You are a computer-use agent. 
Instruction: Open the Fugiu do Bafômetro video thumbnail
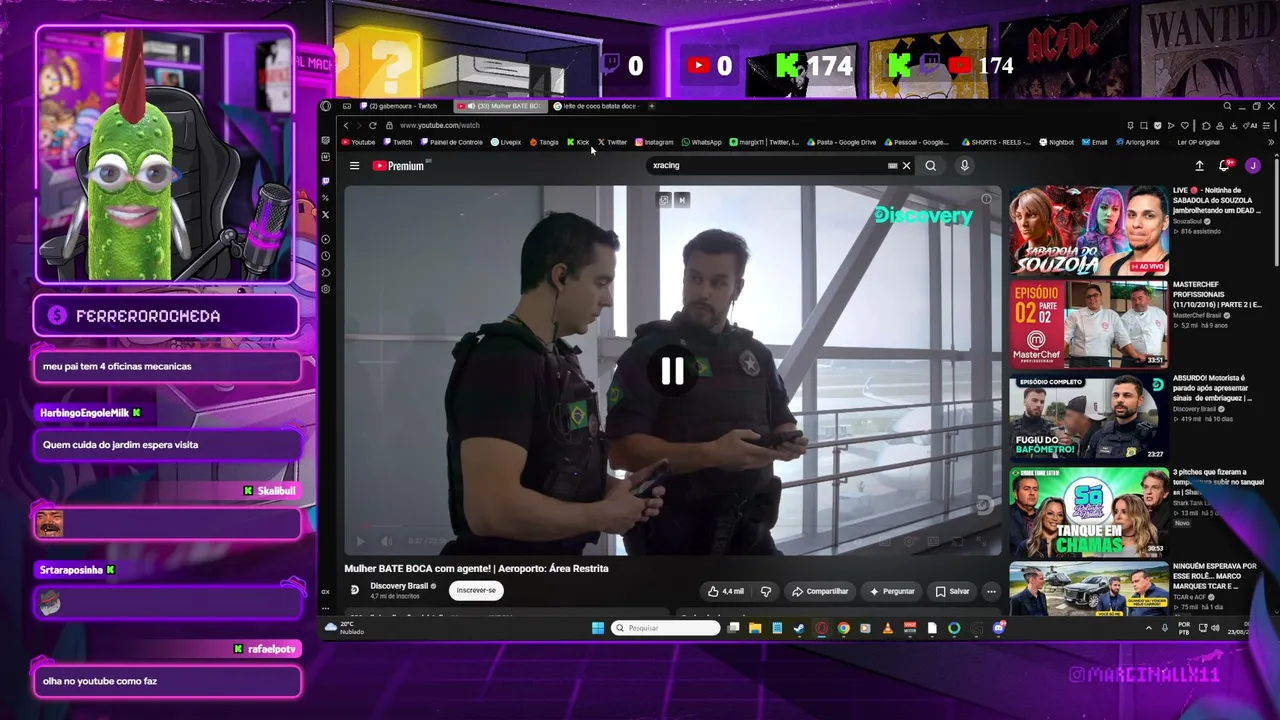click(1088, 418)
